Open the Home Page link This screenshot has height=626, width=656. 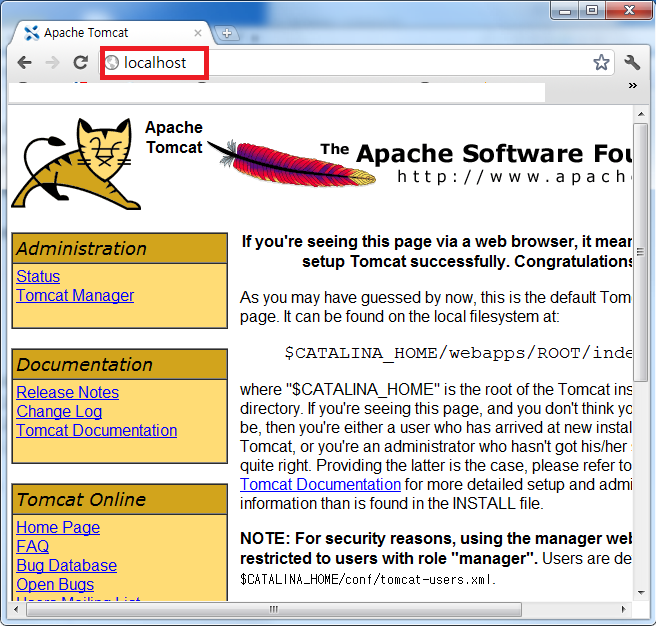(58, 528)
